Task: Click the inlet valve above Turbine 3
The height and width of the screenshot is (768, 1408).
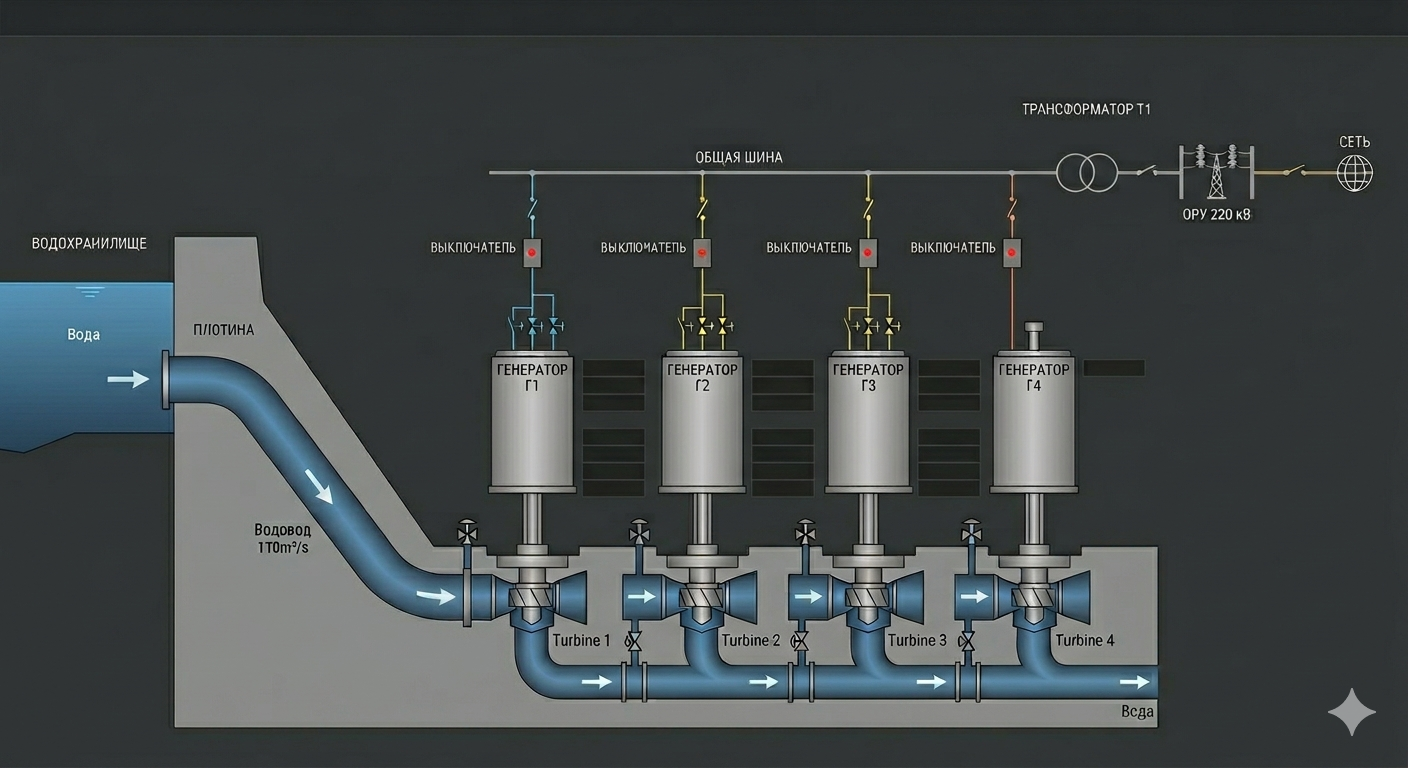Action: point(805,532)
